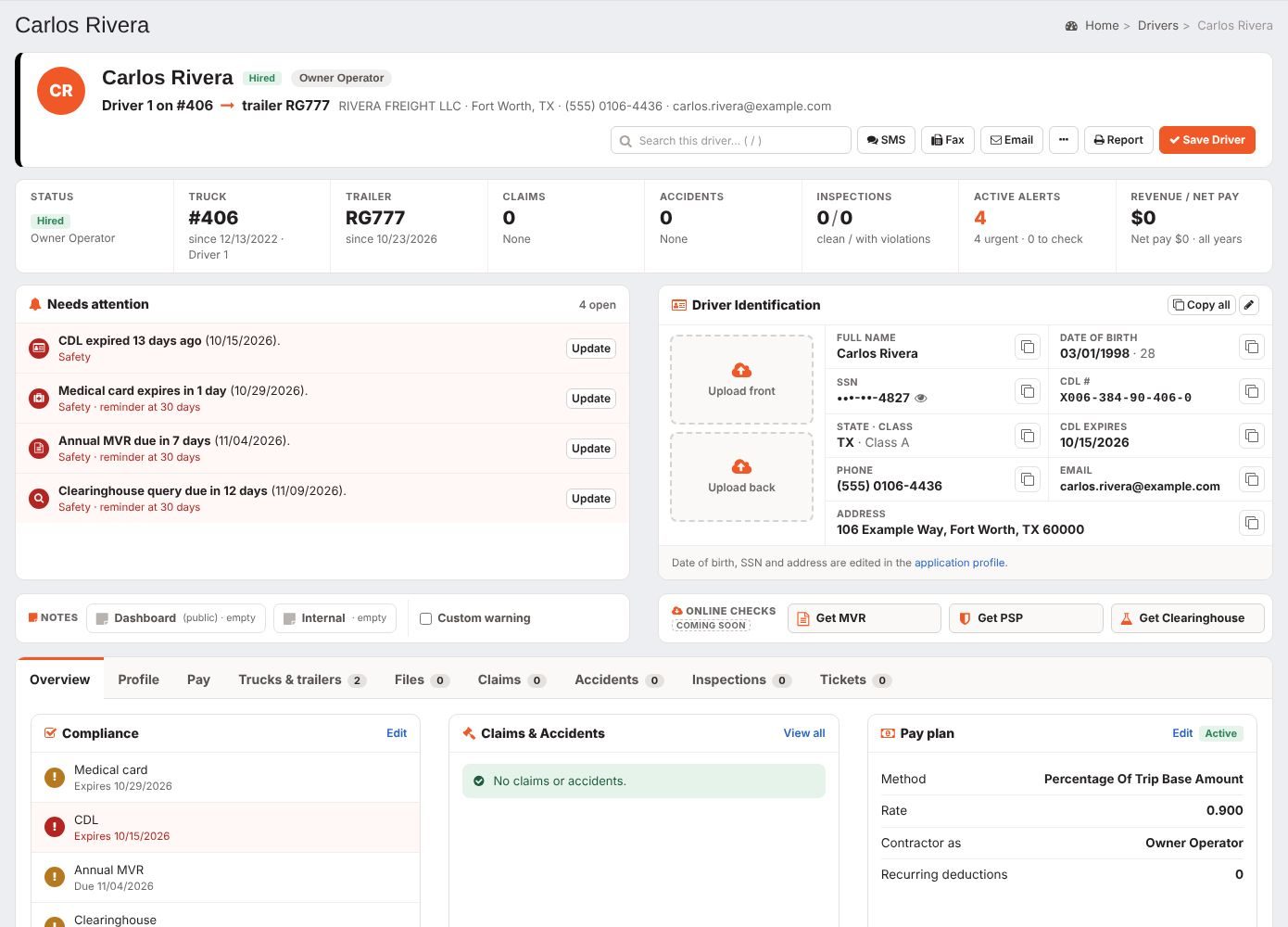Go to the Files tab
Screen dimensions: 1288x927
point(422,679)
